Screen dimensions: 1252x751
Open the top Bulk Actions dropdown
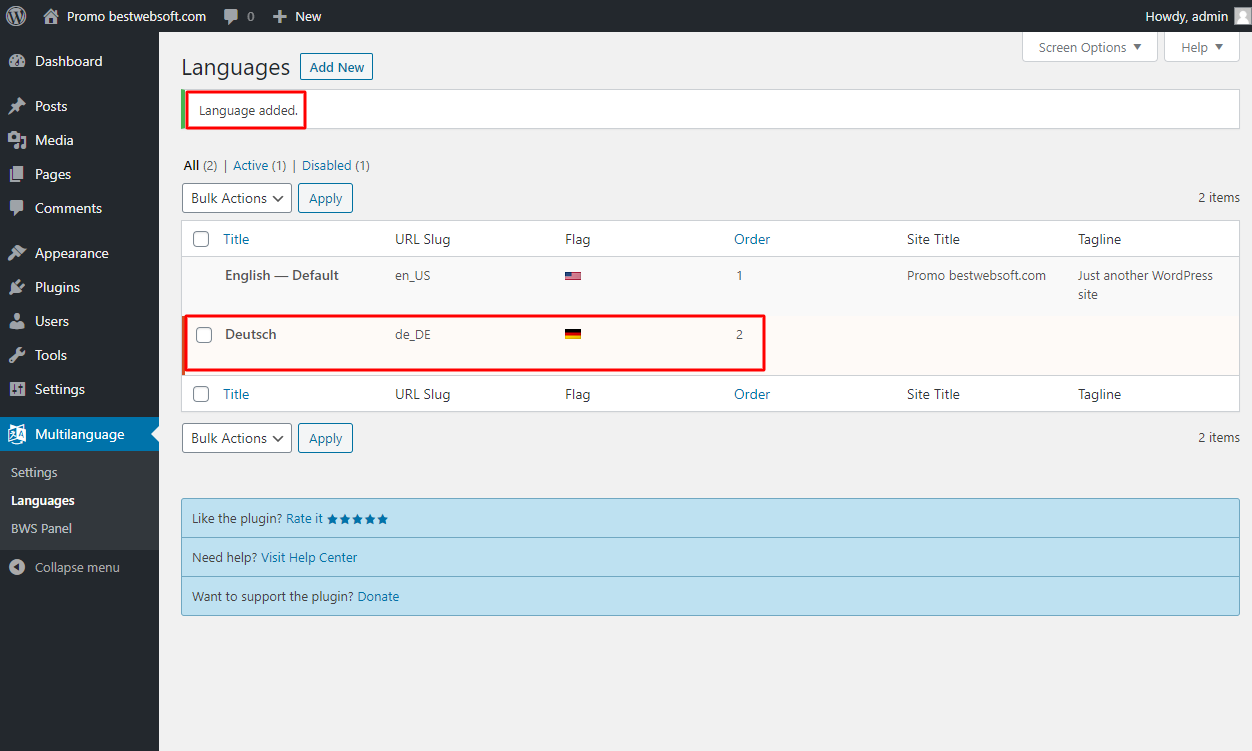pyautogui.click(x=237, y=198)
